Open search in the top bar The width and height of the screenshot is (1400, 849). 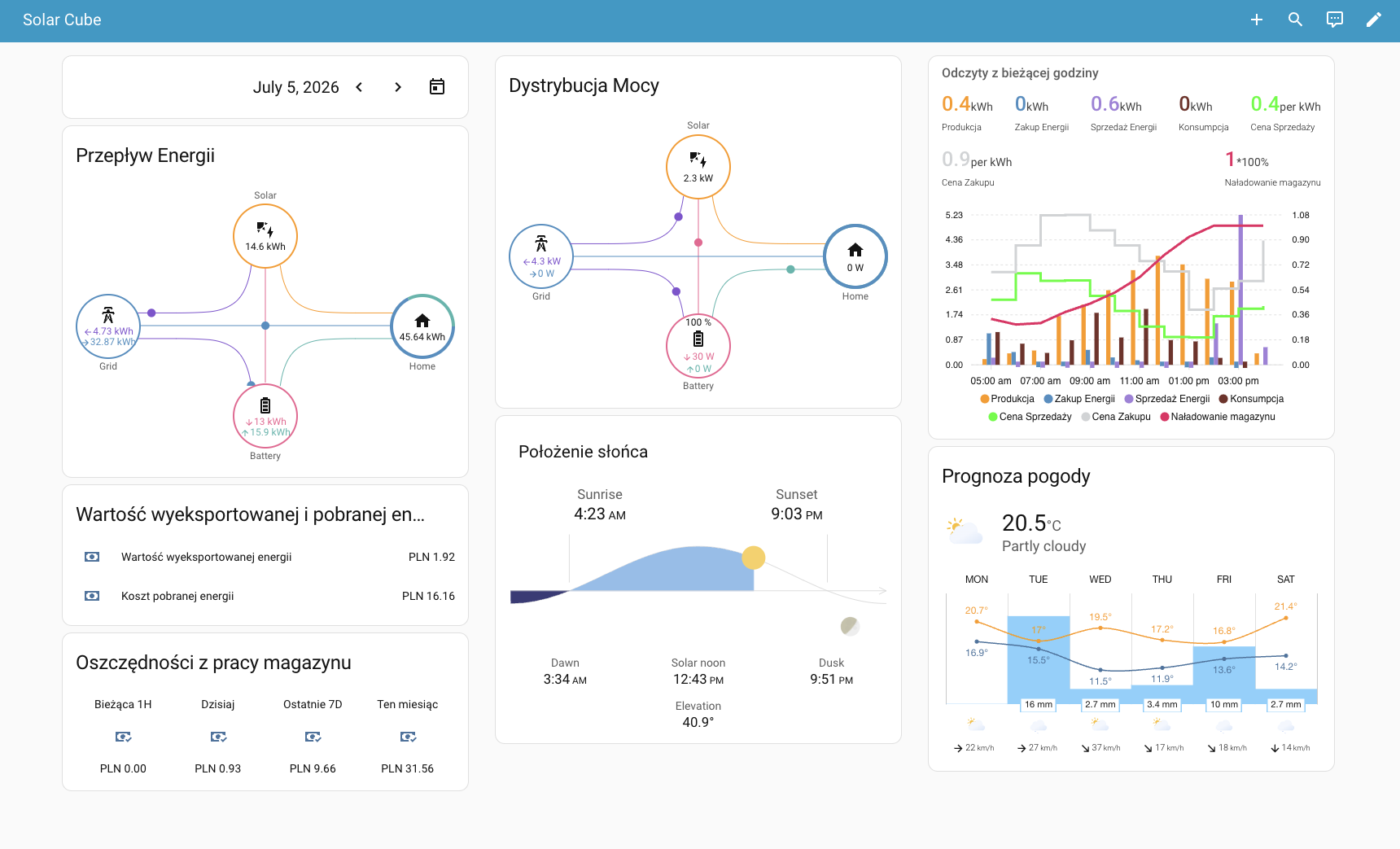coord(1296,20)
